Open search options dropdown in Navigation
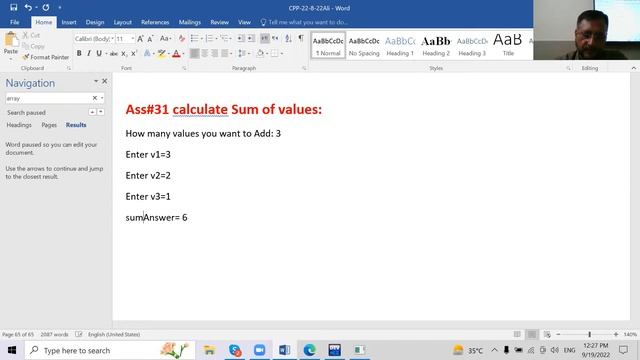Screen dimensions: 640x360 point(102,98)
